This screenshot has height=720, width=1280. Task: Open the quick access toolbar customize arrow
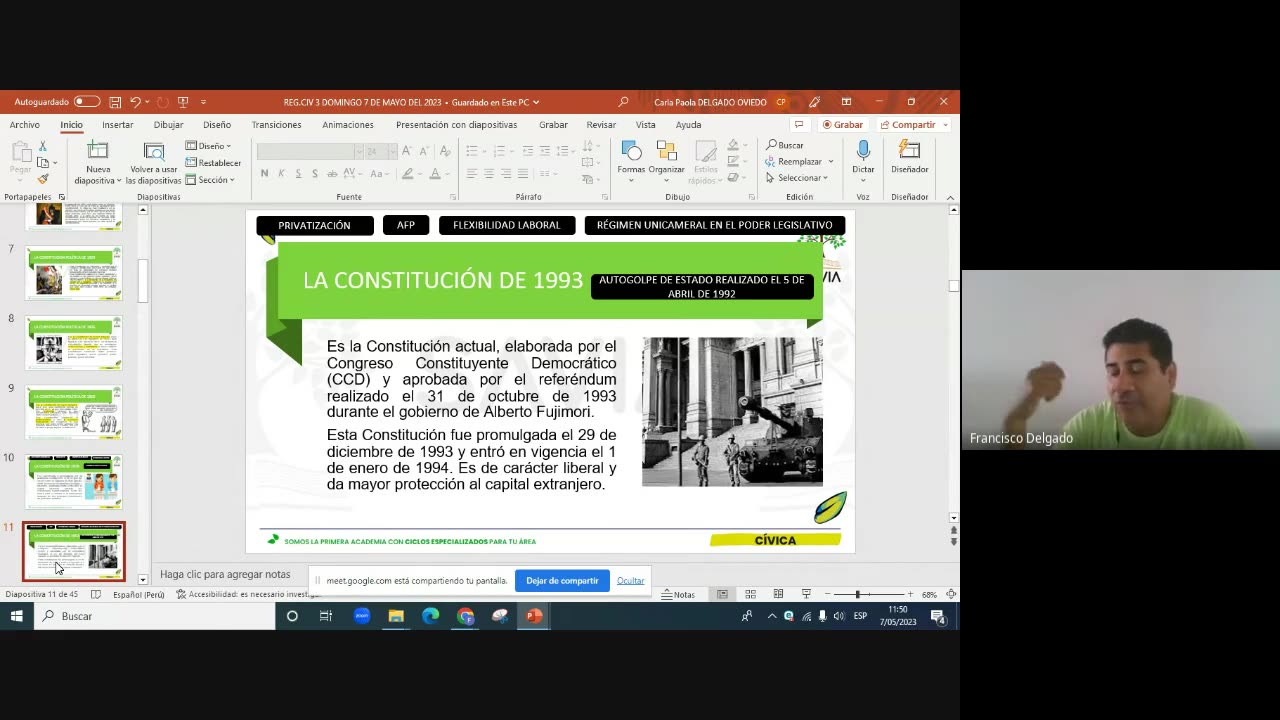pyautogui.click(x=203, y=102)
